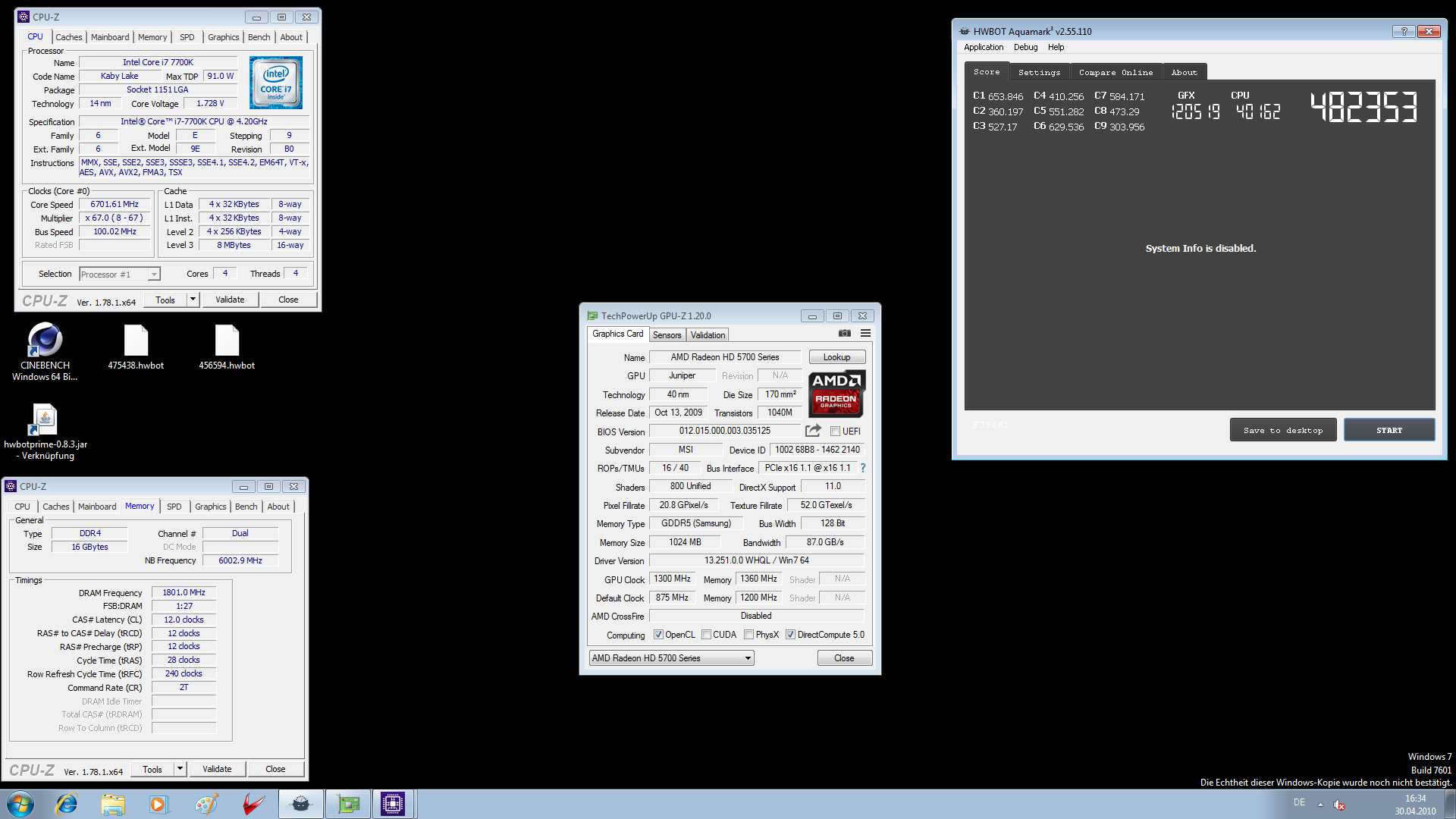The width and height of the screenshot is (1456, 819).
Task: Toggle the OpenCL checkbox in GPU-Z
Action: pos(658,635)
